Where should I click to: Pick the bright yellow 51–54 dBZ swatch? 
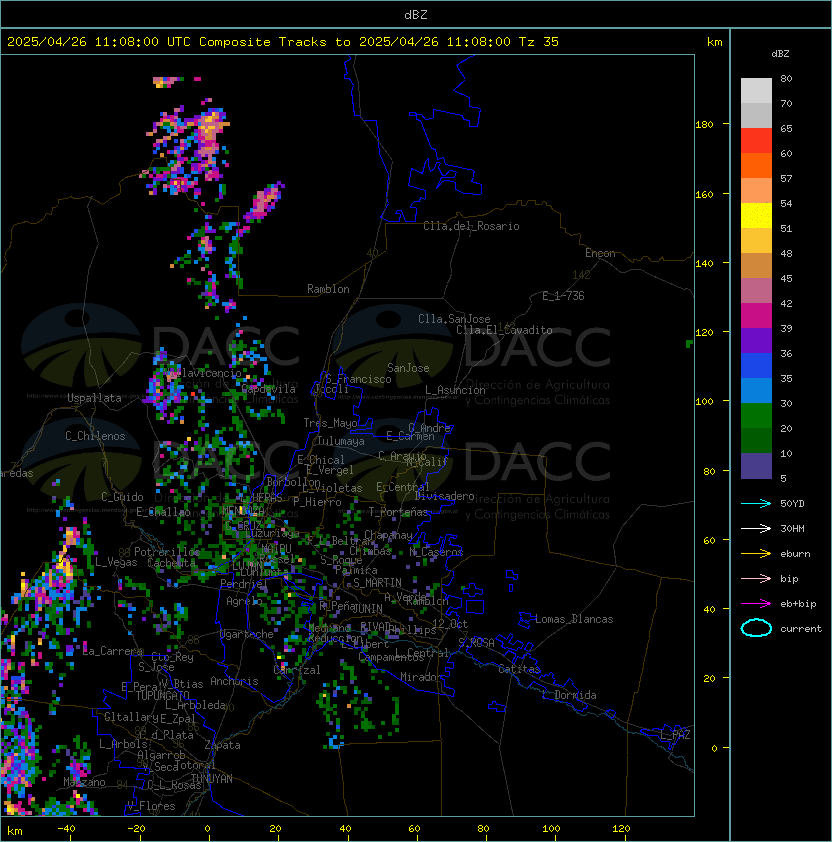point(756,216)
